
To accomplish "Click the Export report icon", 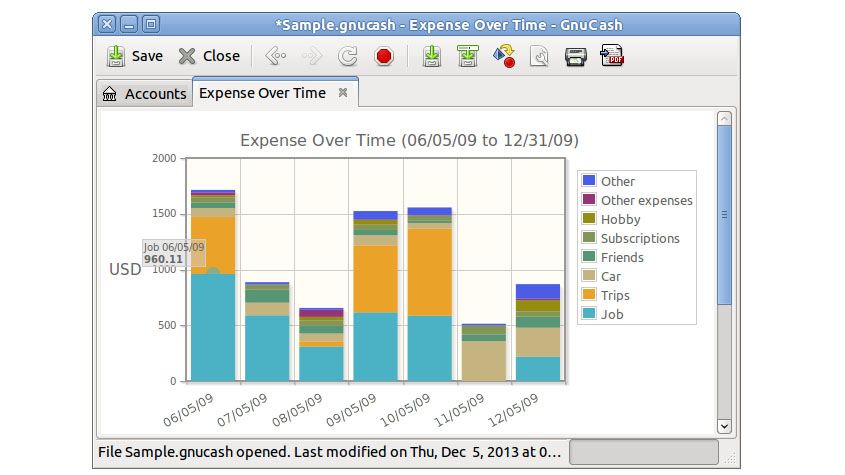I will click(x=504, y=56).
